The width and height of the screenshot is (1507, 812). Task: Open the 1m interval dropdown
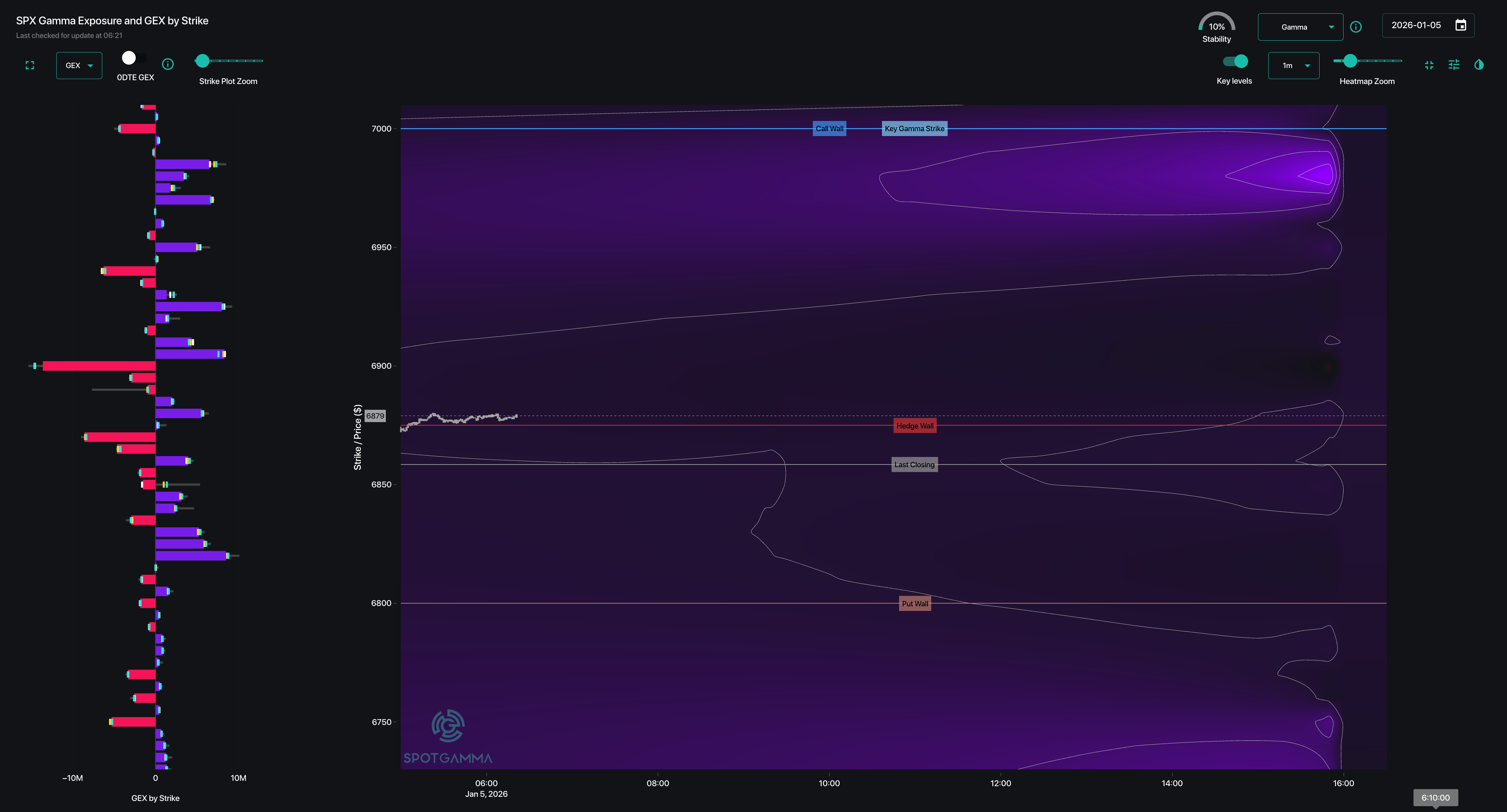pos(1293,65)
